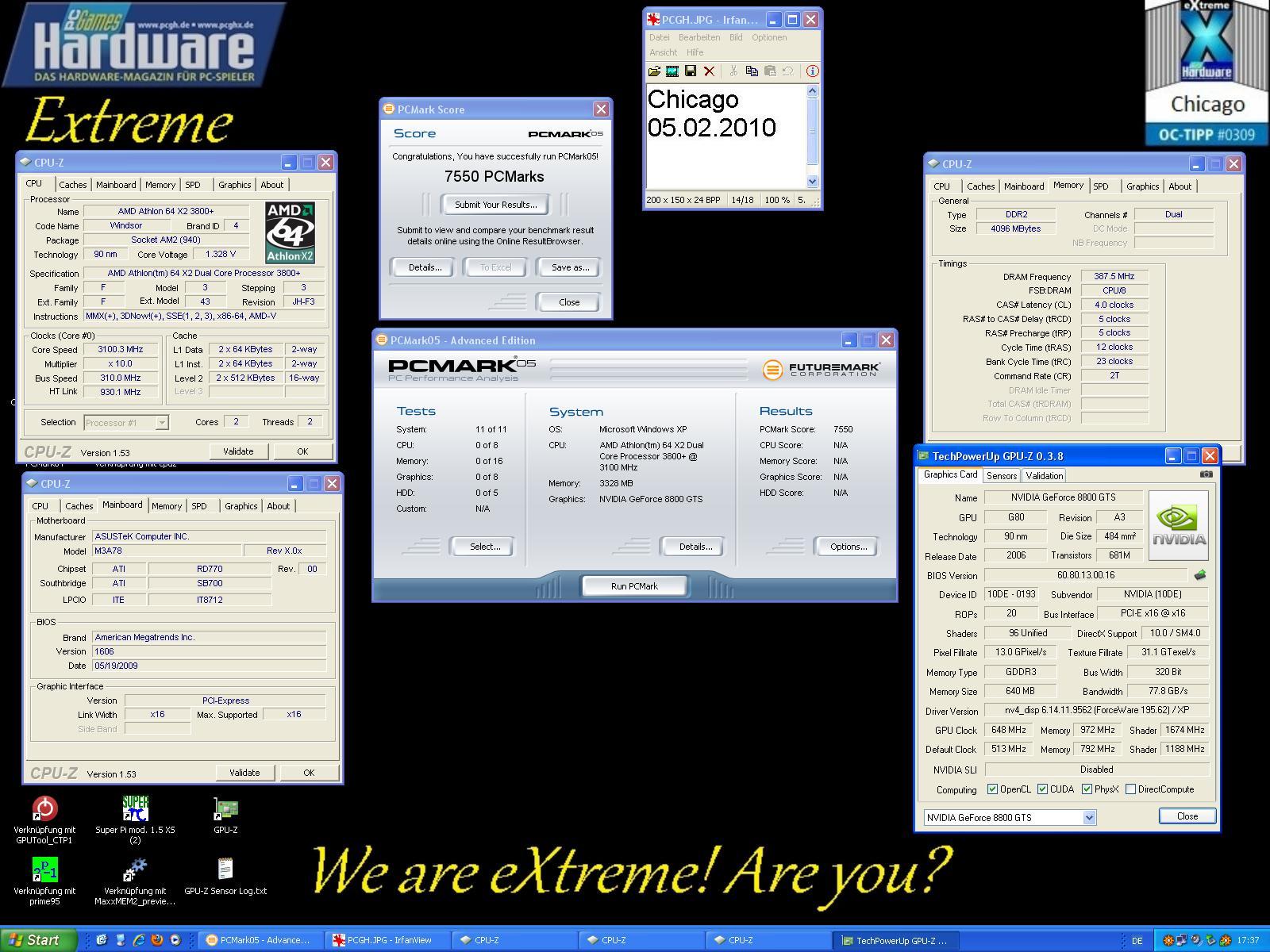Cut selection with IrfanView scissors icon
Viewport: 1270px width, 952px height.
tap(733, 71)
